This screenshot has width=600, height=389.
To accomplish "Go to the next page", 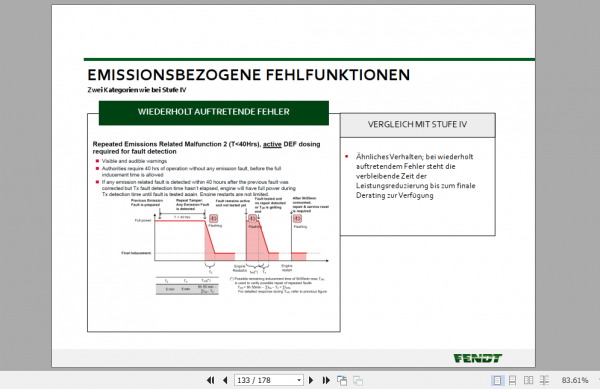I will coord(311,380).
